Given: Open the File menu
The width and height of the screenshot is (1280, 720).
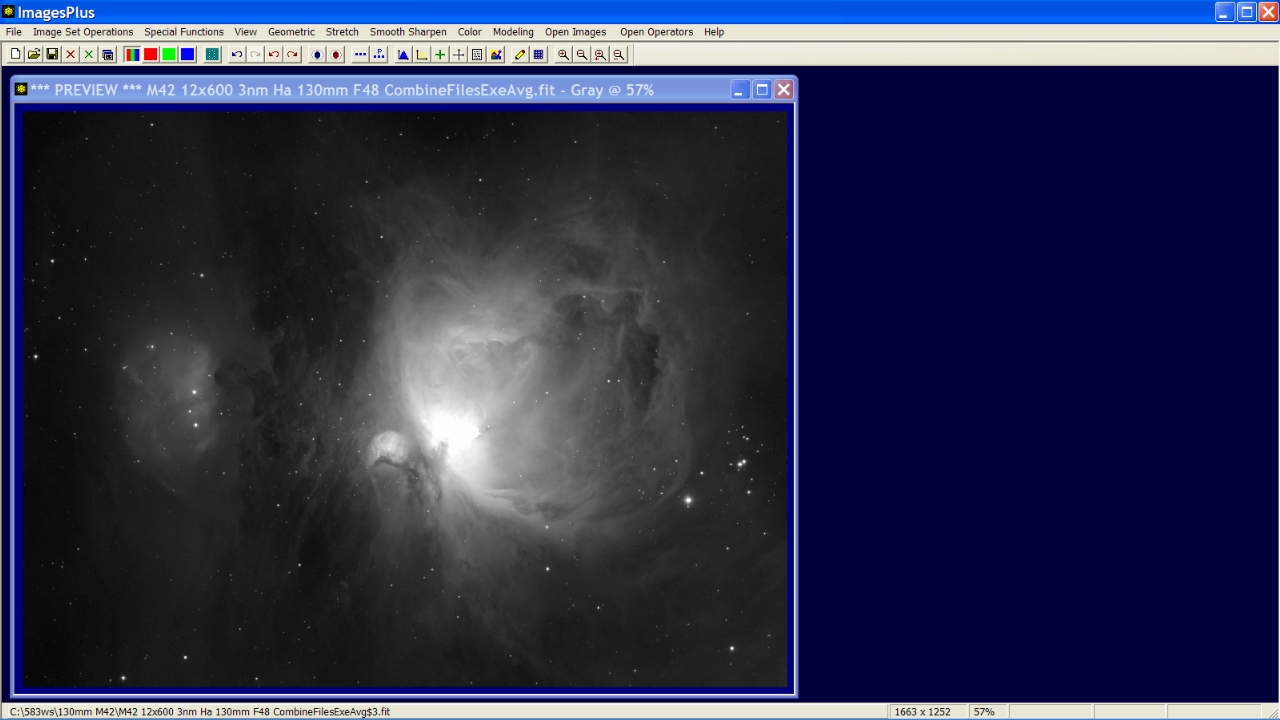Looking at the screenshot, I should click(x=13, y=32).
